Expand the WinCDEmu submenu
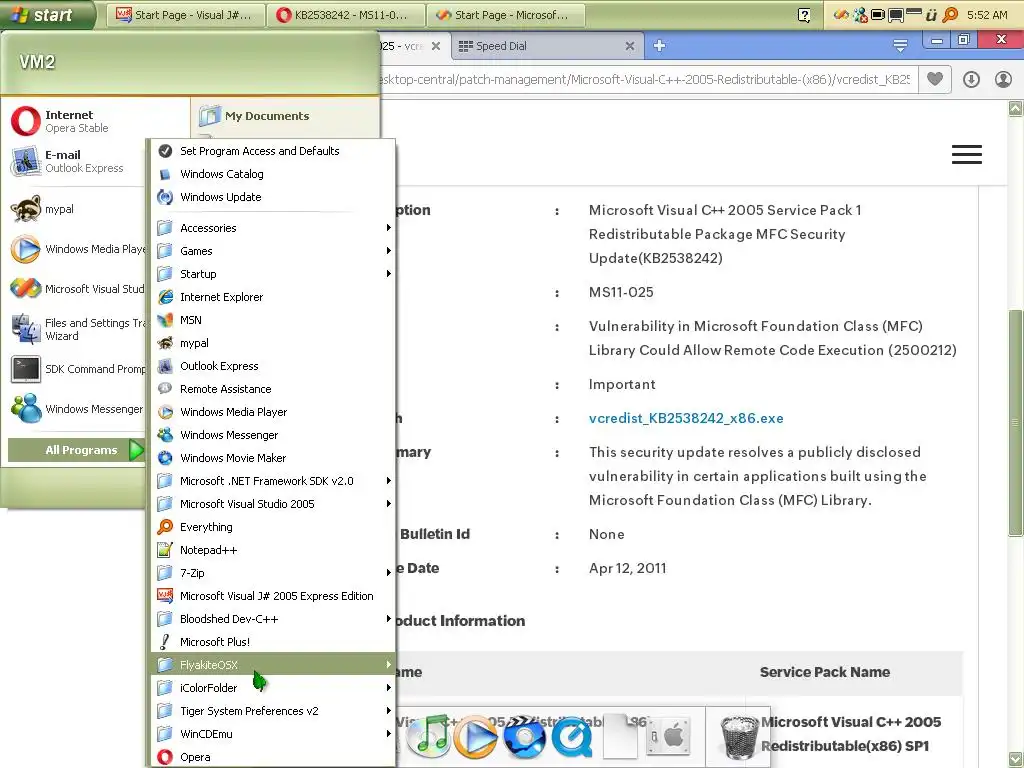Image resolution: width=1024 pixels, height=768 pixels. [x=273, y=733]
